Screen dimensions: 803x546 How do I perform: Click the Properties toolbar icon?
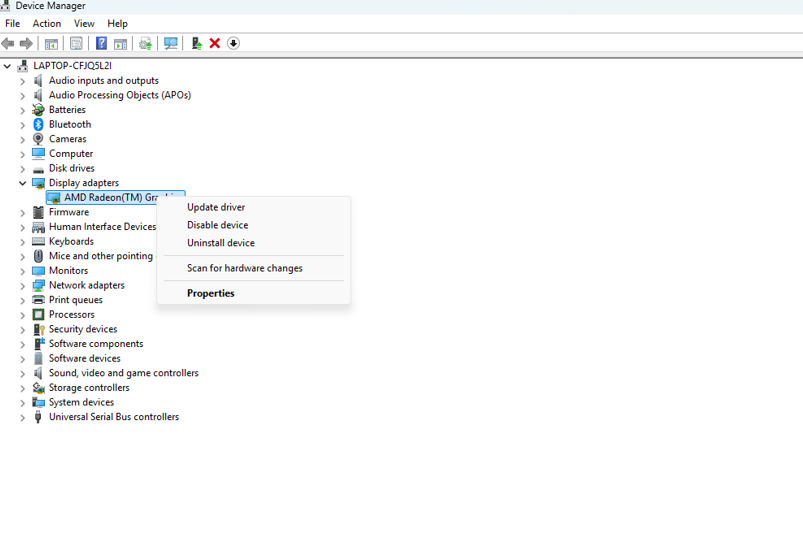tap(76, 43)
